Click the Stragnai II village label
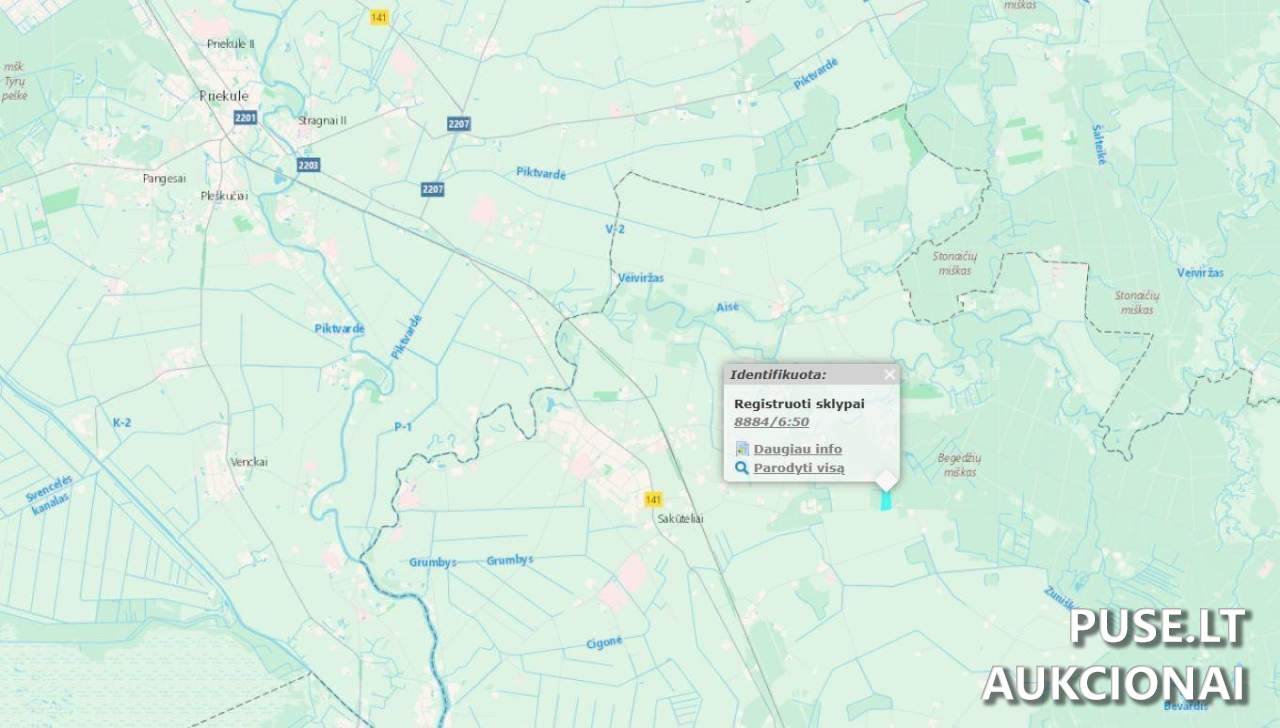The height and width of the screenshot is (728, 1280). (x=322, y=120)
